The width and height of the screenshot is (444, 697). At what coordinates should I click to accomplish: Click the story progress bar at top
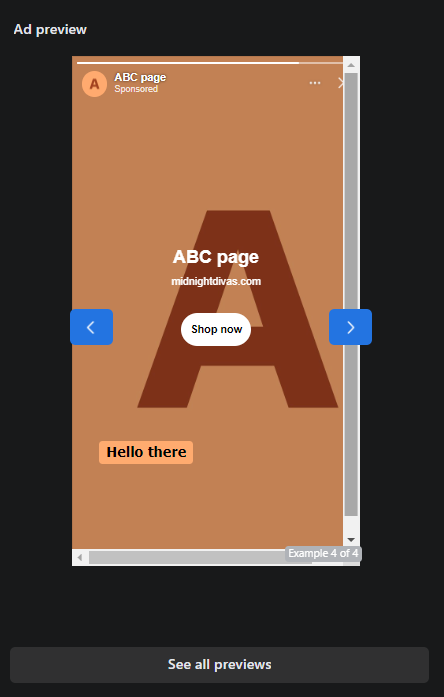click(210, 63)
